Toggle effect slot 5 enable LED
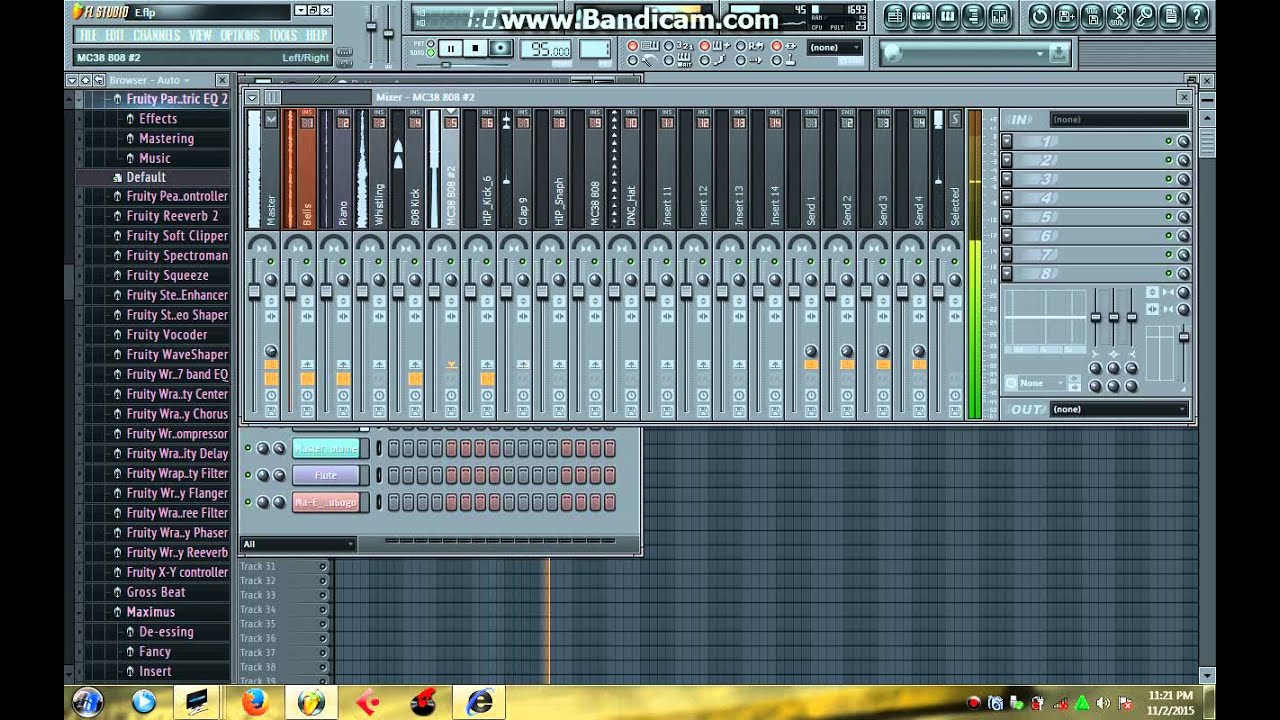The image size is (1280, 720). click(1168, 217)
